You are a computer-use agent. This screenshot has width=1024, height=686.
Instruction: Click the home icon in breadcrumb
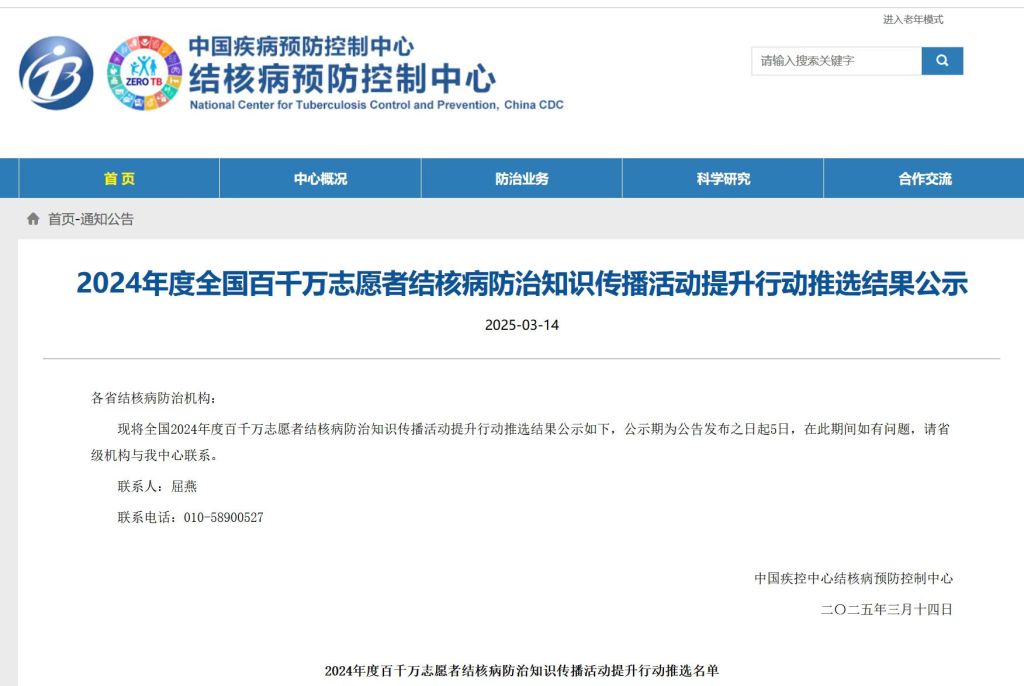pos(33,219)
